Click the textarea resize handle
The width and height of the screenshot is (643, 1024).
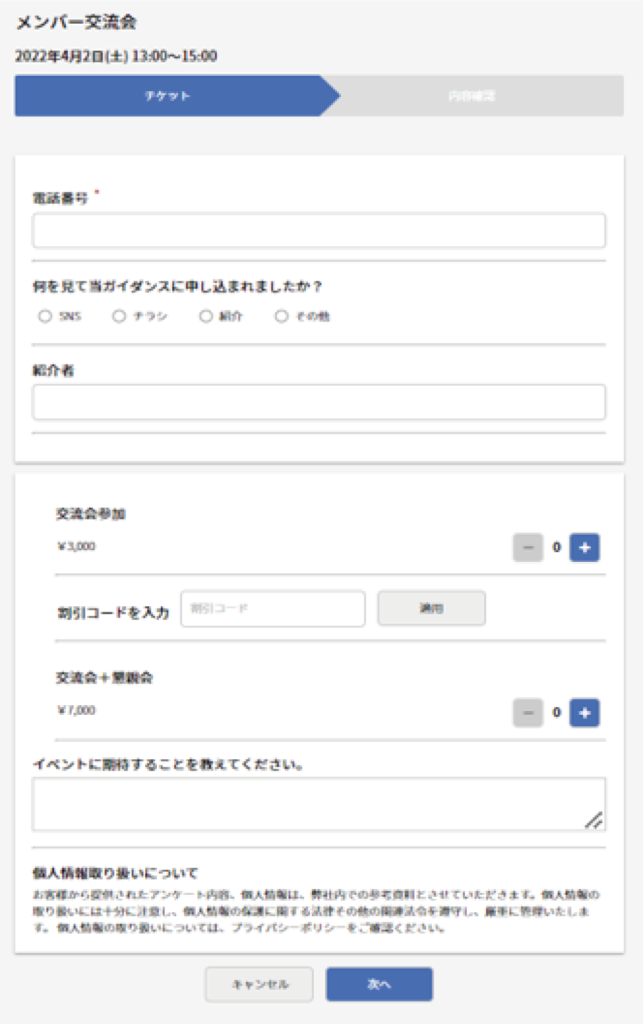click(593, 820)
